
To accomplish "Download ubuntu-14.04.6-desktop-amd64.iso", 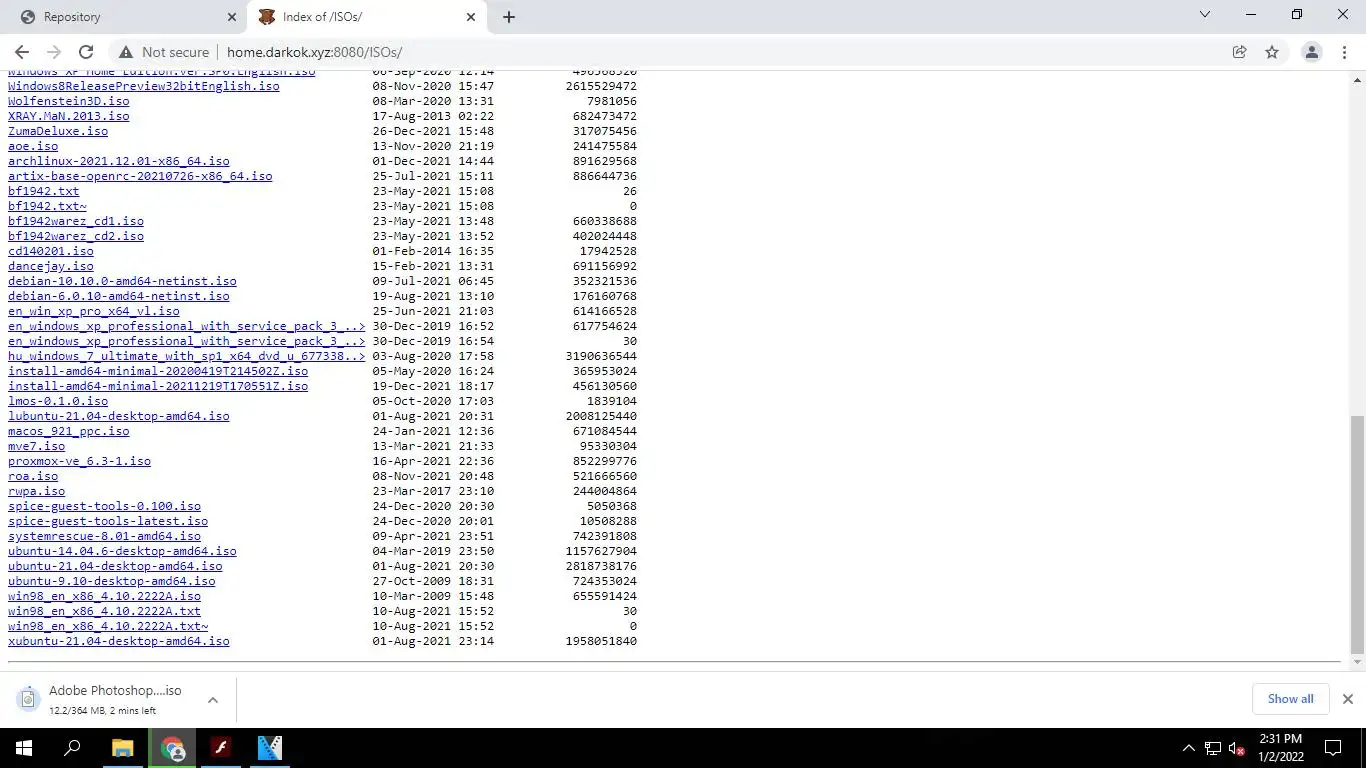I will pyautogui.click(x=122, y=551).
